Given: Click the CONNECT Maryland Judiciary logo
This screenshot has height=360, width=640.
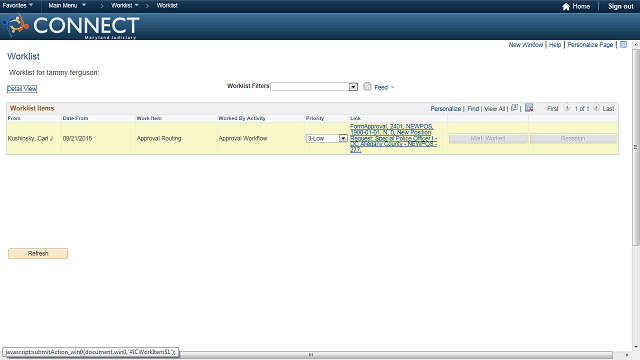Looking at the screenshot, I should click(x=71, y=26).
